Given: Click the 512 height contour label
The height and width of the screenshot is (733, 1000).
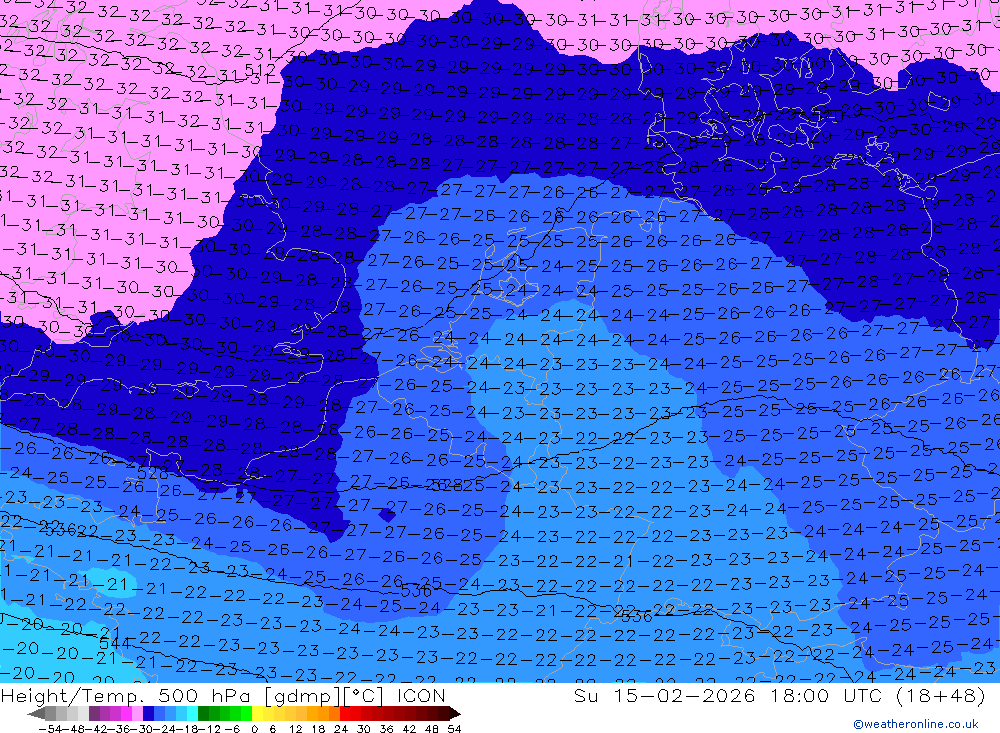Looking at the screenshot, I should coord(260,70).
